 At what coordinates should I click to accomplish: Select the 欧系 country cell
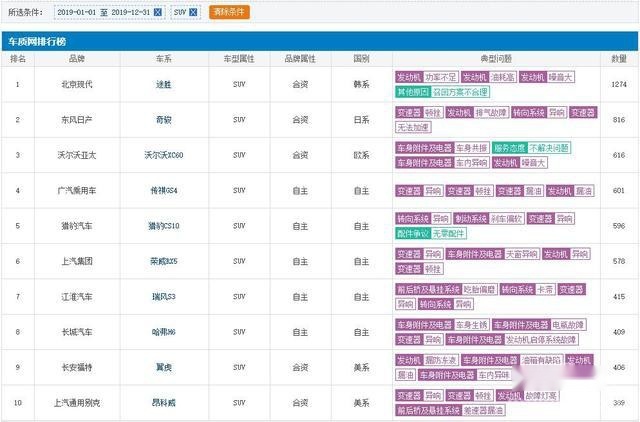point(361,155)
